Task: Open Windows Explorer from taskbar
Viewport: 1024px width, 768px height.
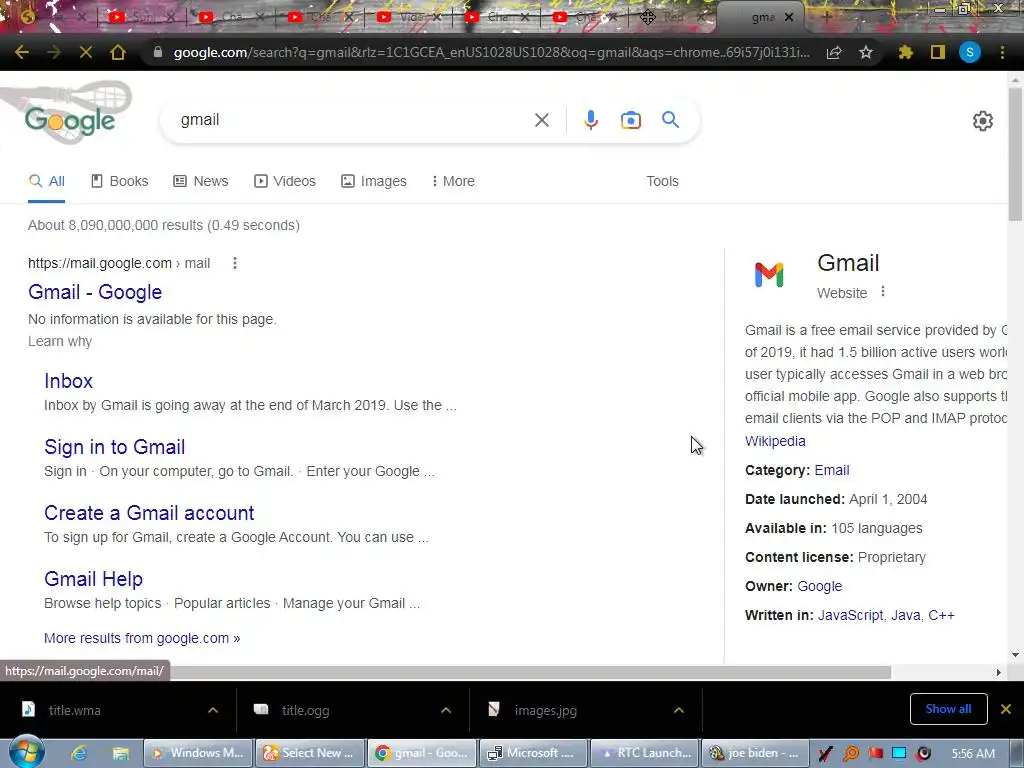Action: coord(121,753)
